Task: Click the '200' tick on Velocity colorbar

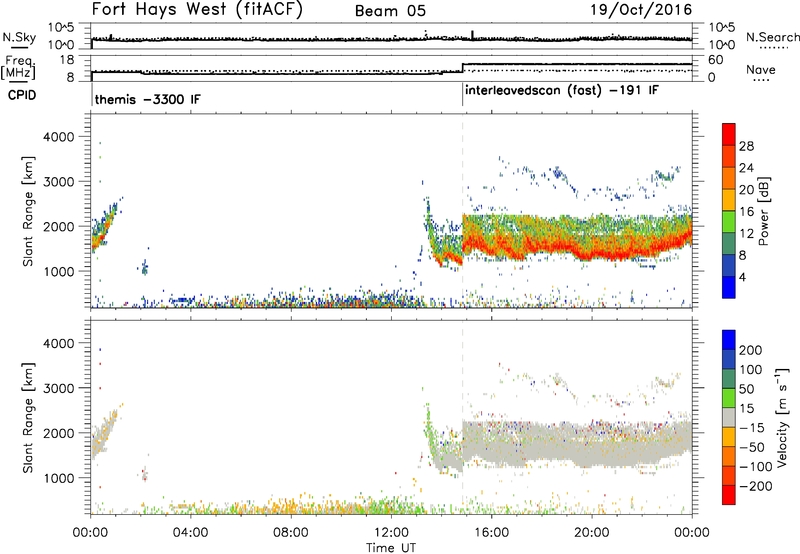Action: click(751, 350)
